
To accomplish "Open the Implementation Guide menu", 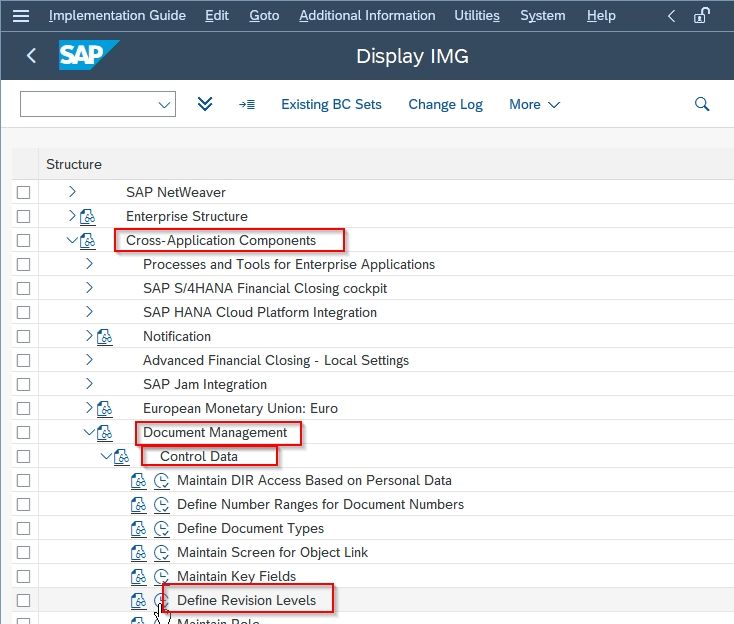I will [x=117, y=15].
